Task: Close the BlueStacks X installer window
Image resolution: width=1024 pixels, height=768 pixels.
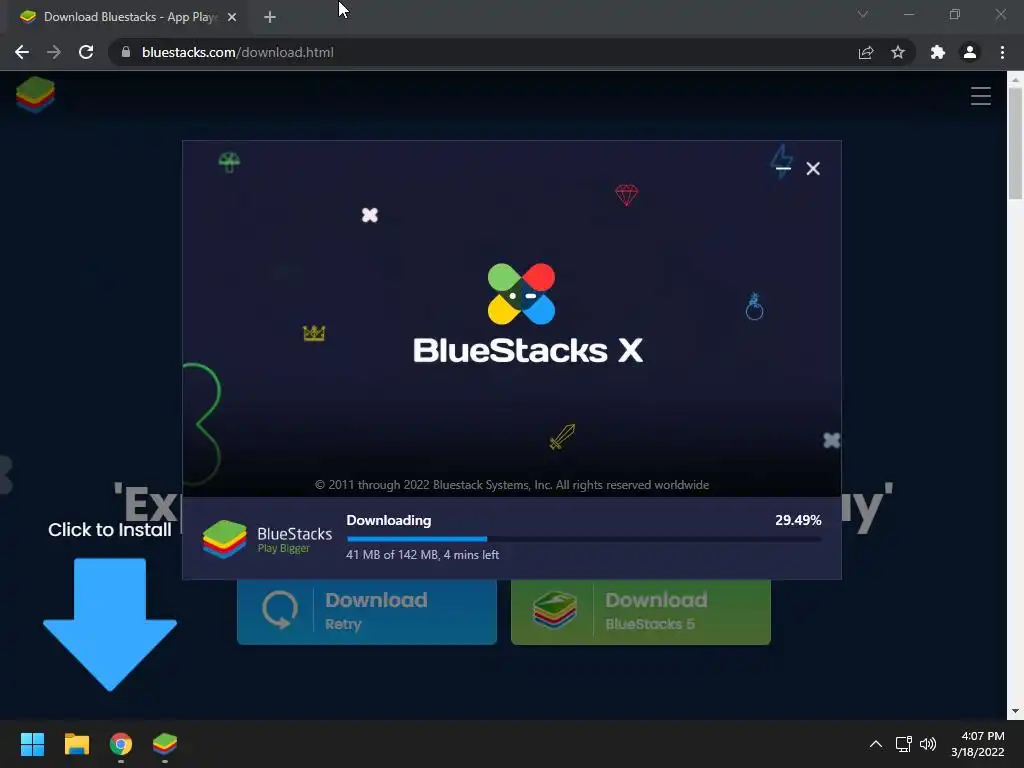Action: tap(813, 168)
